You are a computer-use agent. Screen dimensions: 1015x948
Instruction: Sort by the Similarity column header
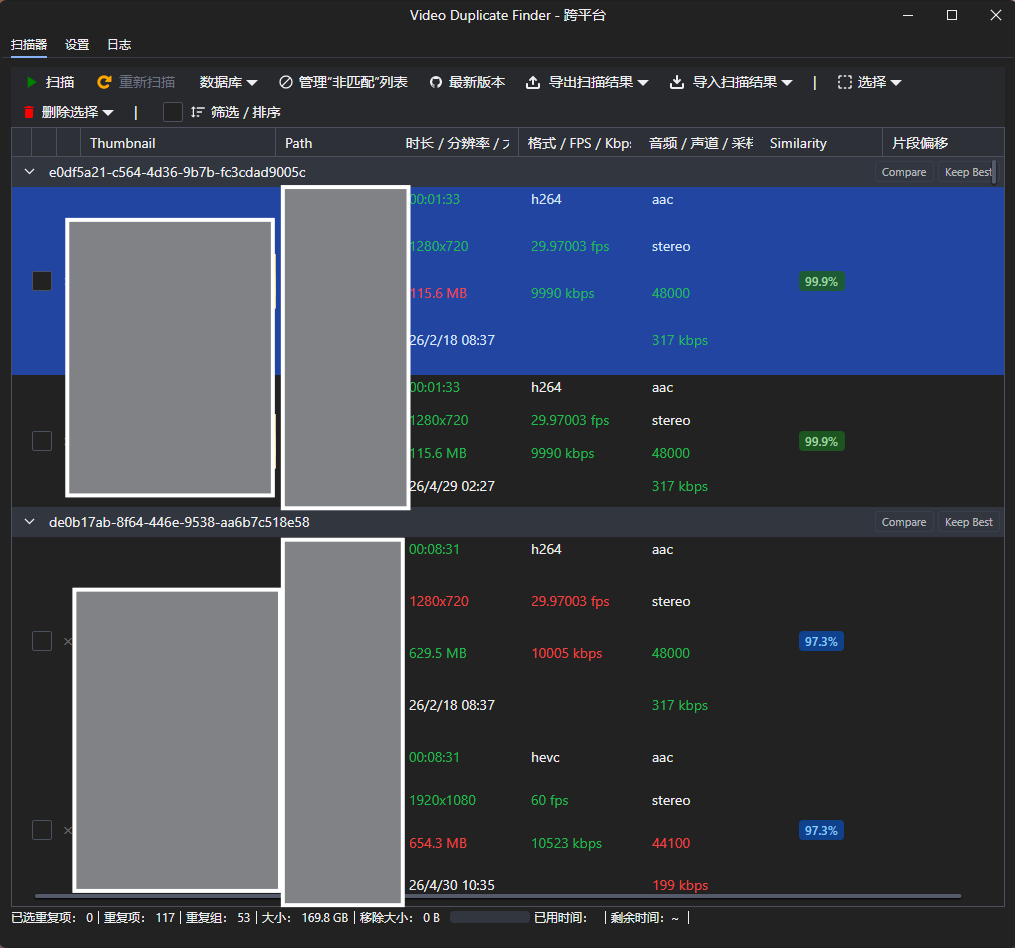(798, 143)
